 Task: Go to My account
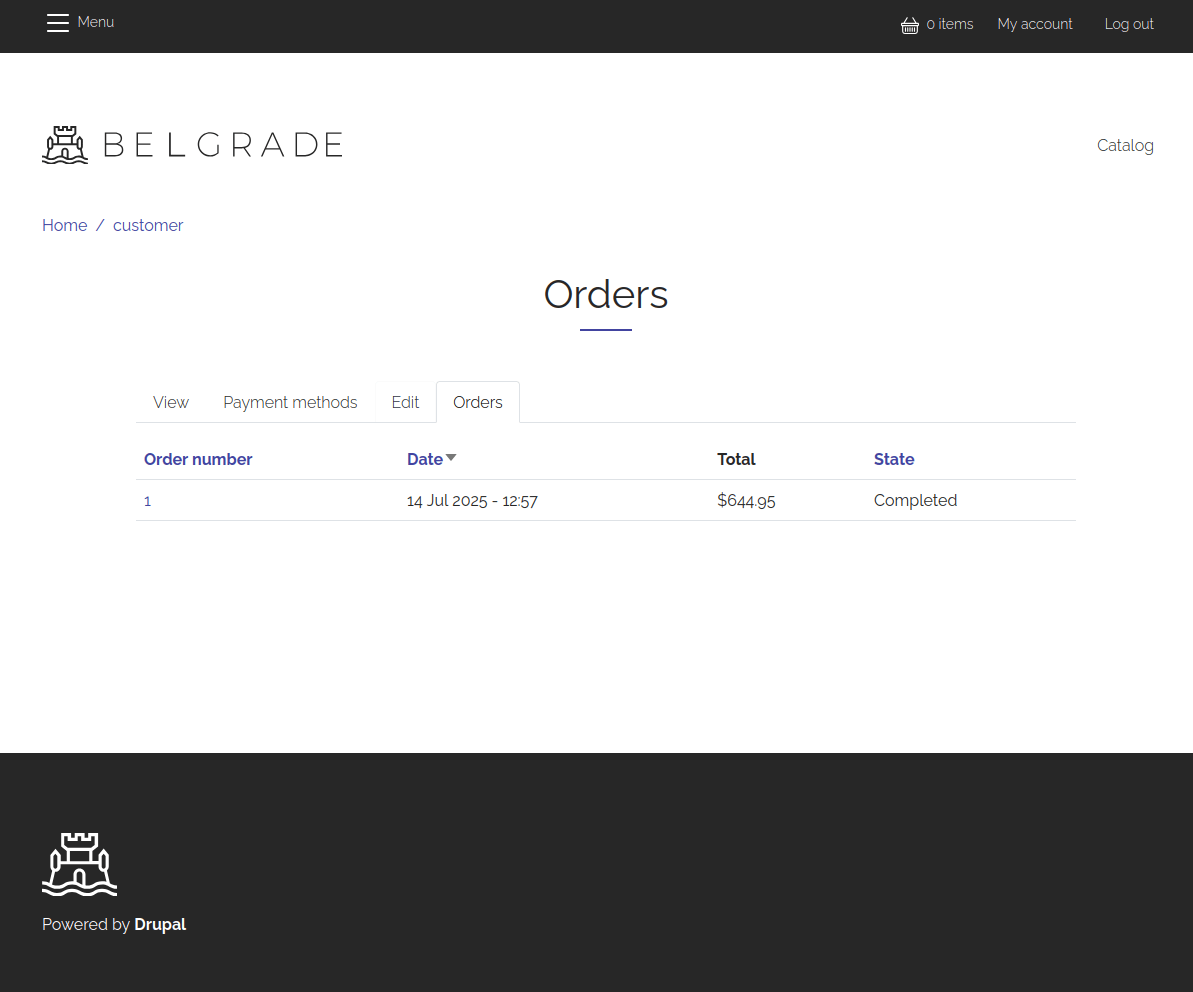[x=1035, y=24]
